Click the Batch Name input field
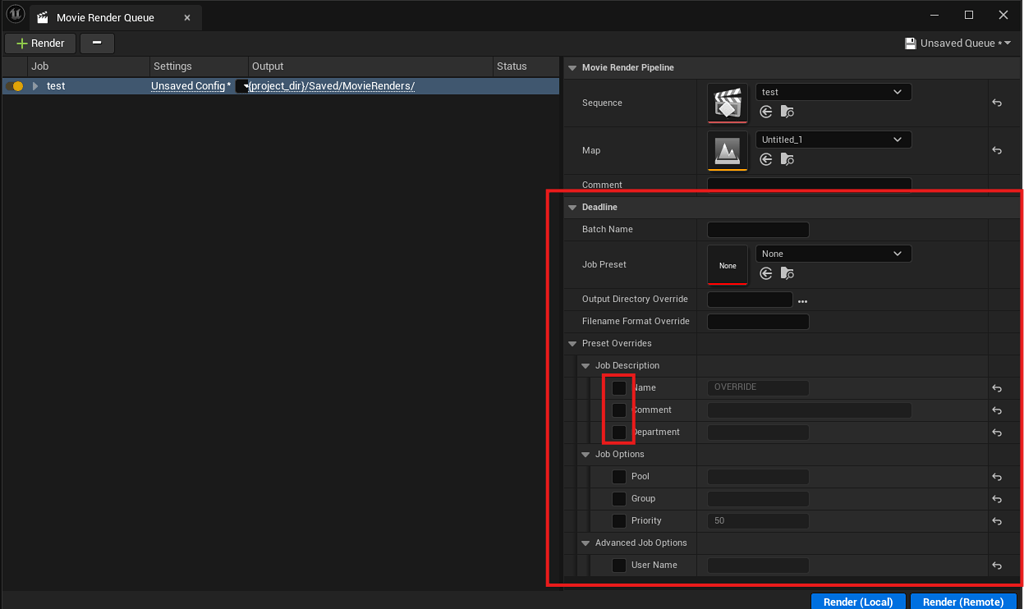The height and width of the screenshot is (609, 1024). pos(757,229)
